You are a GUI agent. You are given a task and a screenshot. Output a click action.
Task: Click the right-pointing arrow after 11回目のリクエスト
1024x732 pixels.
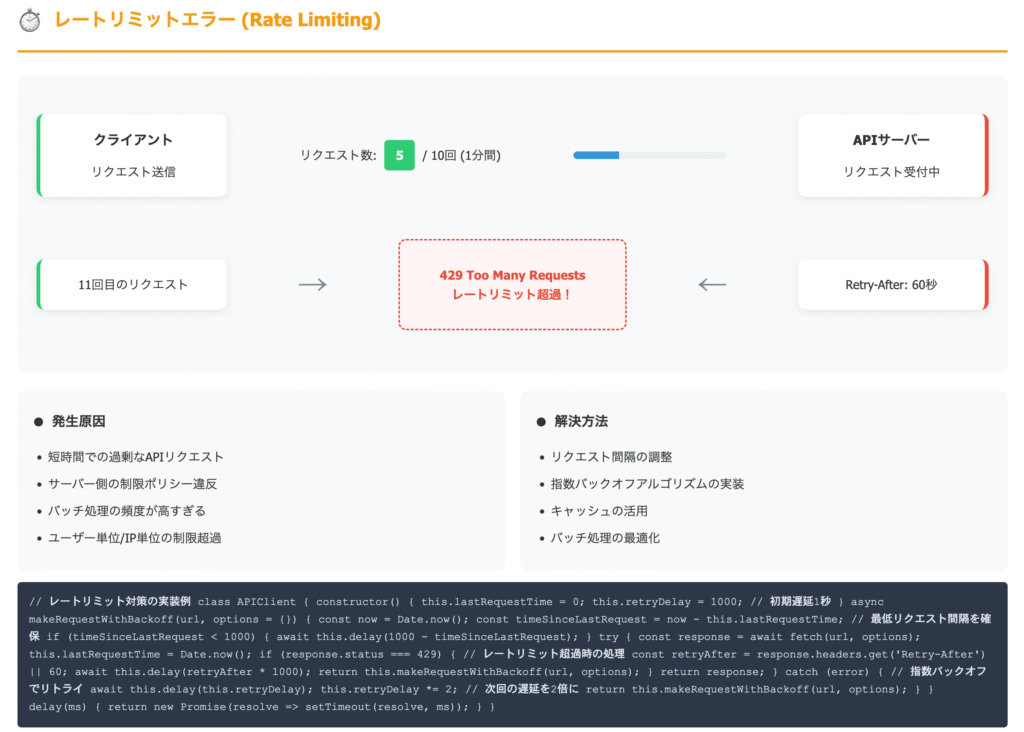[313, 285]
